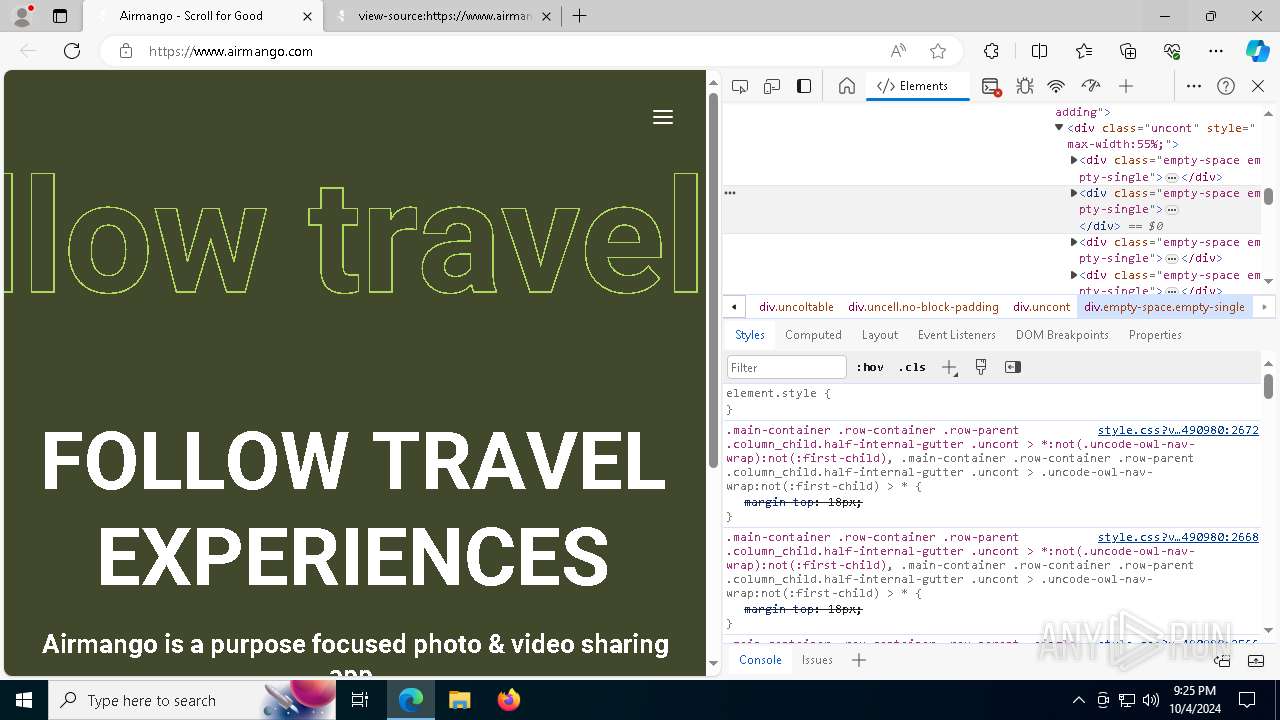Viewport: 1280px width, 720px height.
Task: View site information lock icon
Action: click(x=126, y=51)
